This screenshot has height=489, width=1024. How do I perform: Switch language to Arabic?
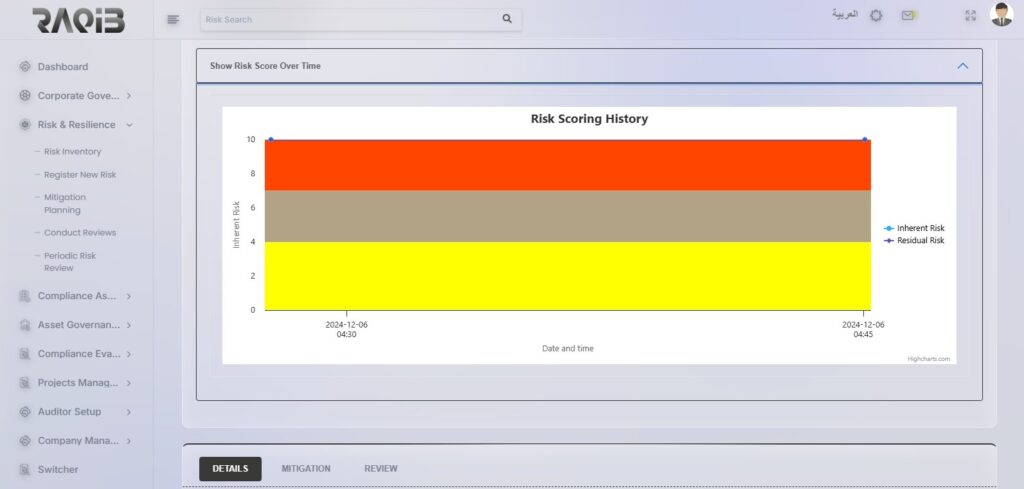(845, 15)
